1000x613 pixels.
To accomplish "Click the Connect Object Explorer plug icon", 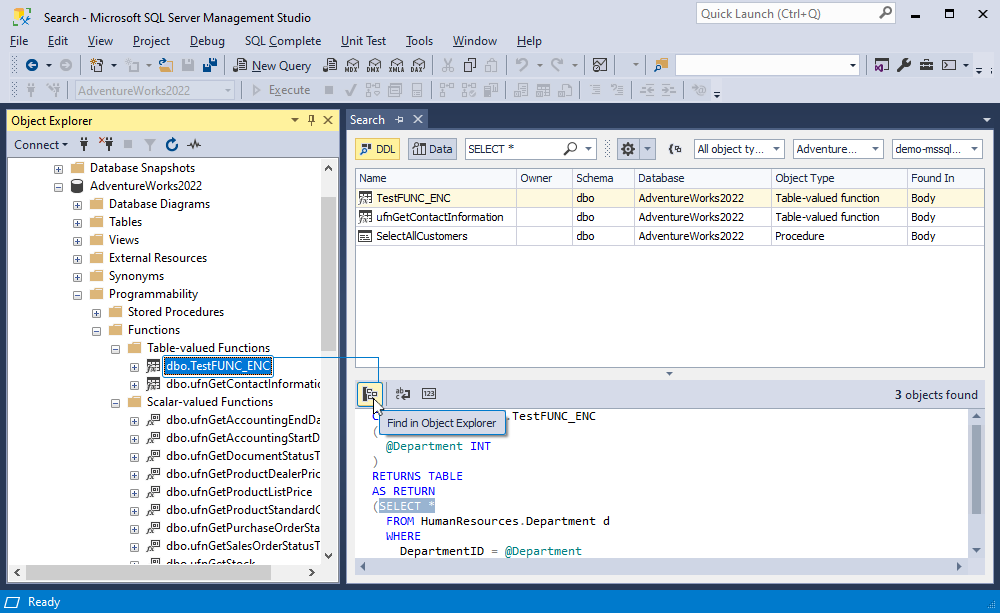I will click(x=84, y=145).
